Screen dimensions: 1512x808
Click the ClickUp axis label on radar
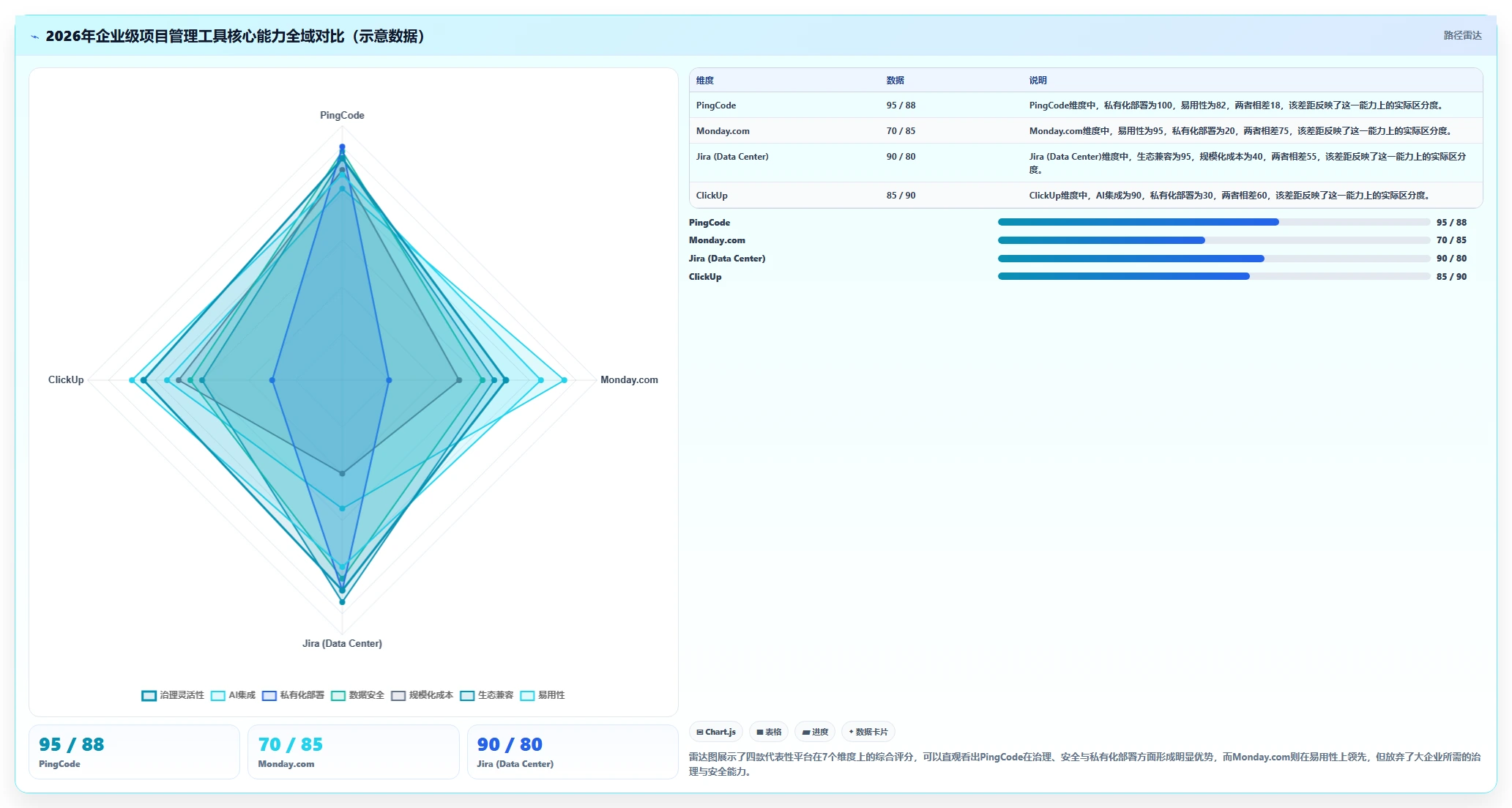pos(66,379)
